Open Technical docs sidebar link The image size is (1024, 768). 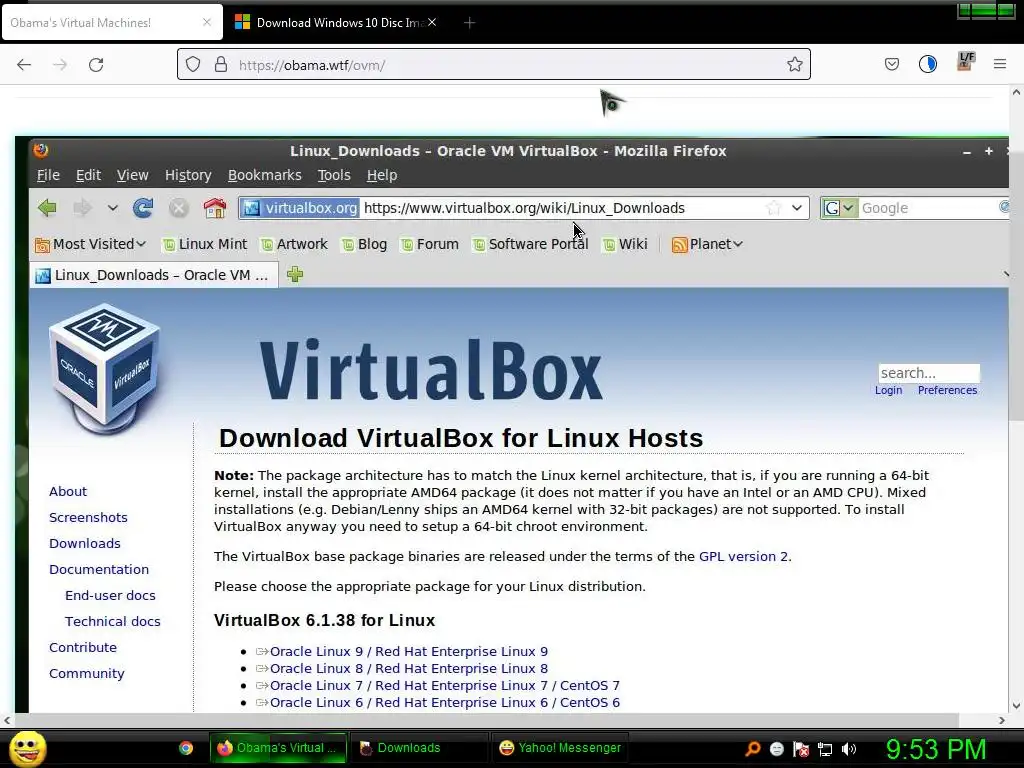point(112,622)
